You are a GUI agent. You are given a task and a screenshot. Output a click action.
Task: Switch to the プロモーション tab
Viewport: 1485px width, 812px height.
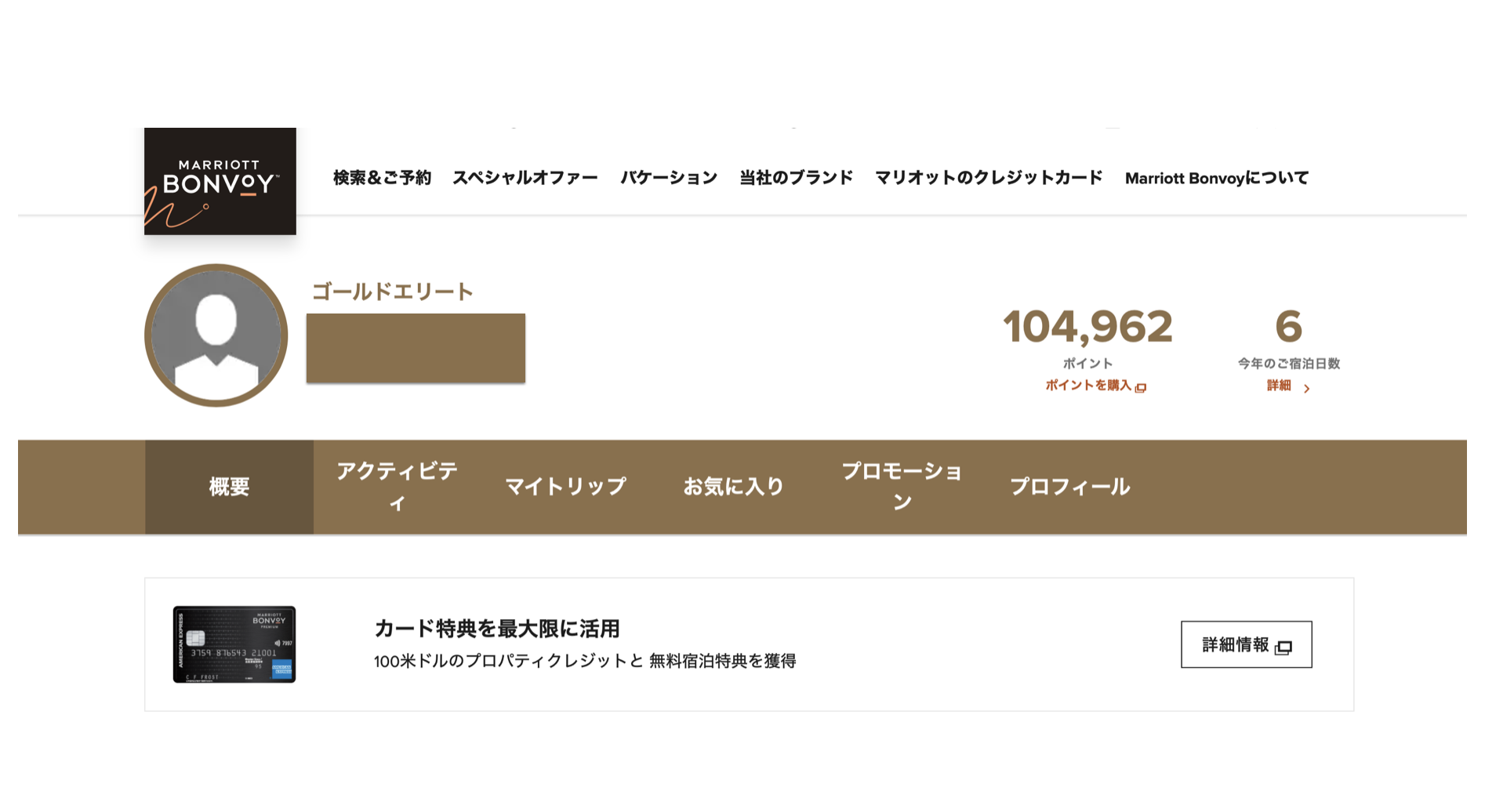coord(902,487)
